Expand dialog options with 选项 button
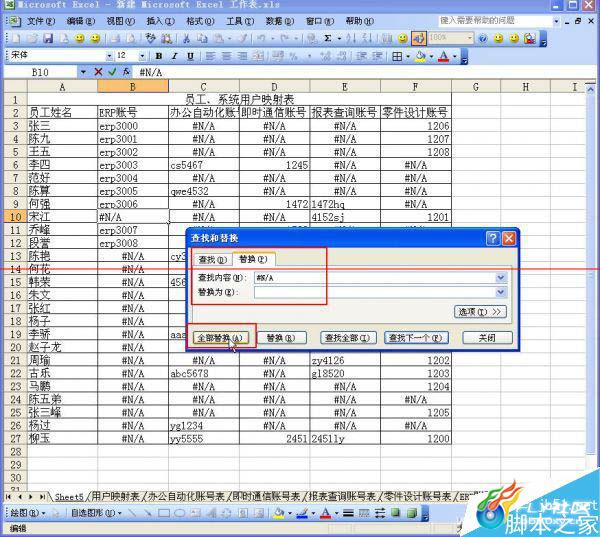 [x=480, y=312]
